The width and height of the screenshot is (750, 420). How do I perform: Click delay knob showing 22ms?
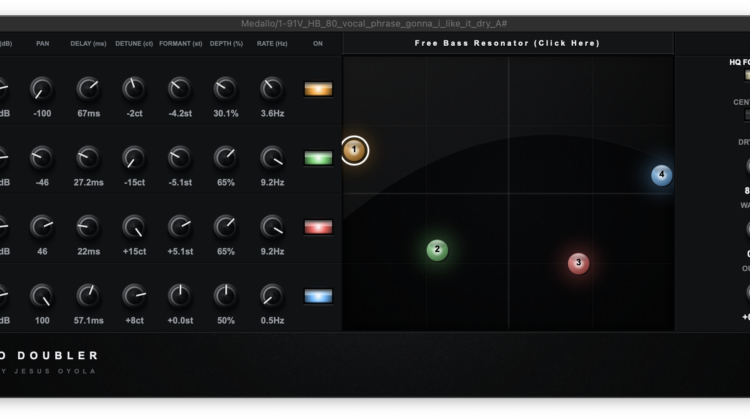click(x=88, y=227)
